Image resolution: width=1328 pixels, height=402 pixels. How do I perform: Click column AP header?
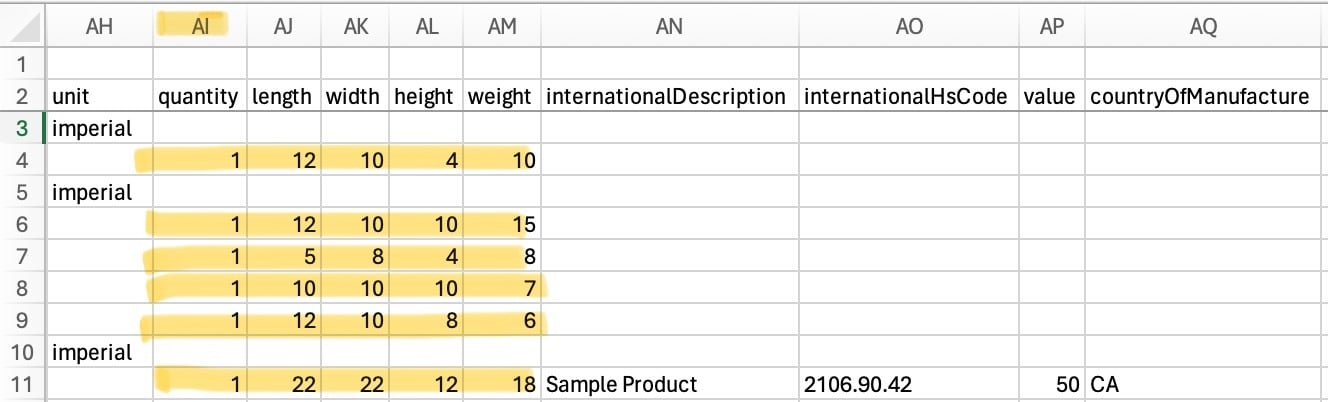1051,28
